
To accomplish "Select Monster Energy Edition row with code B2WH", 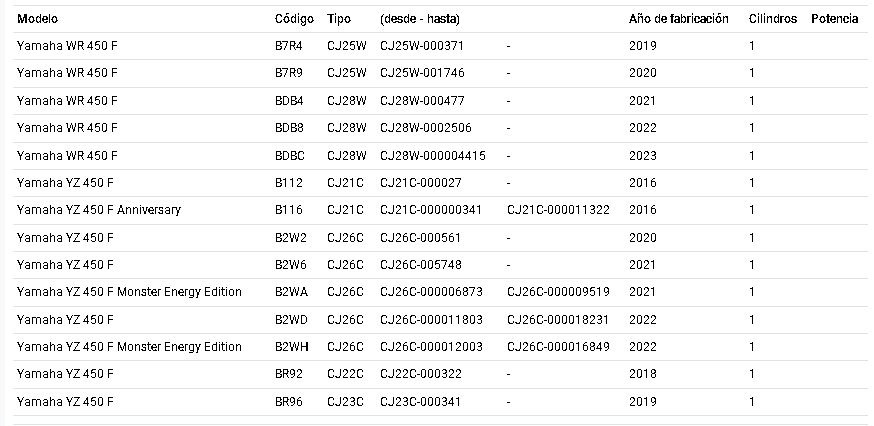I will pos(437,347).
